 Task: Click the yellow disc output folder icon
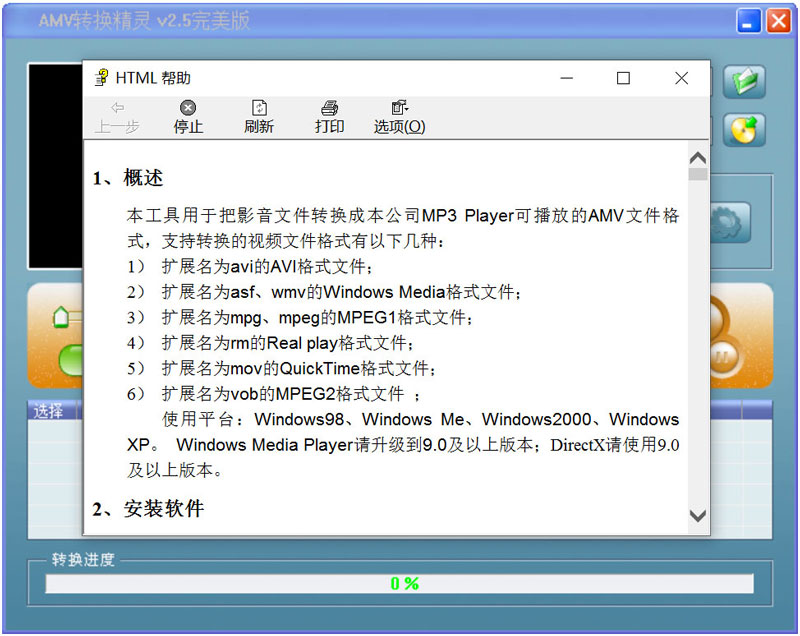[744, 130]
